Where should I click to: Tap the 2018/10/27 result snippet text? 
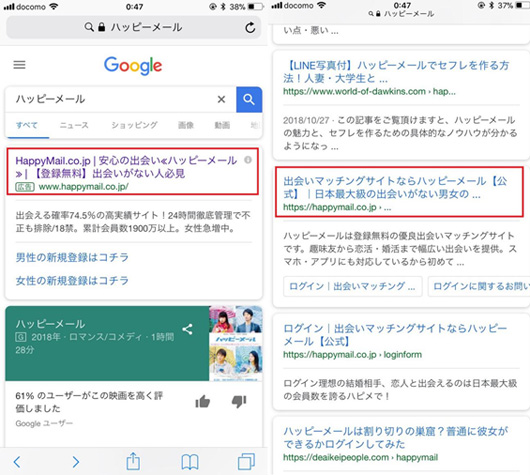point(400,133)
